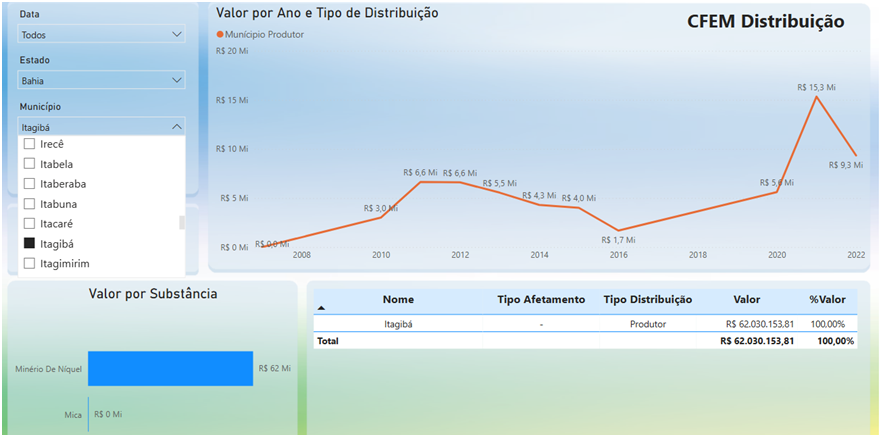This screenshot has height=437, width=884.
Task: Enable the Itabuna checkbox
Action: pyautogui.click(x=29, y=204)
